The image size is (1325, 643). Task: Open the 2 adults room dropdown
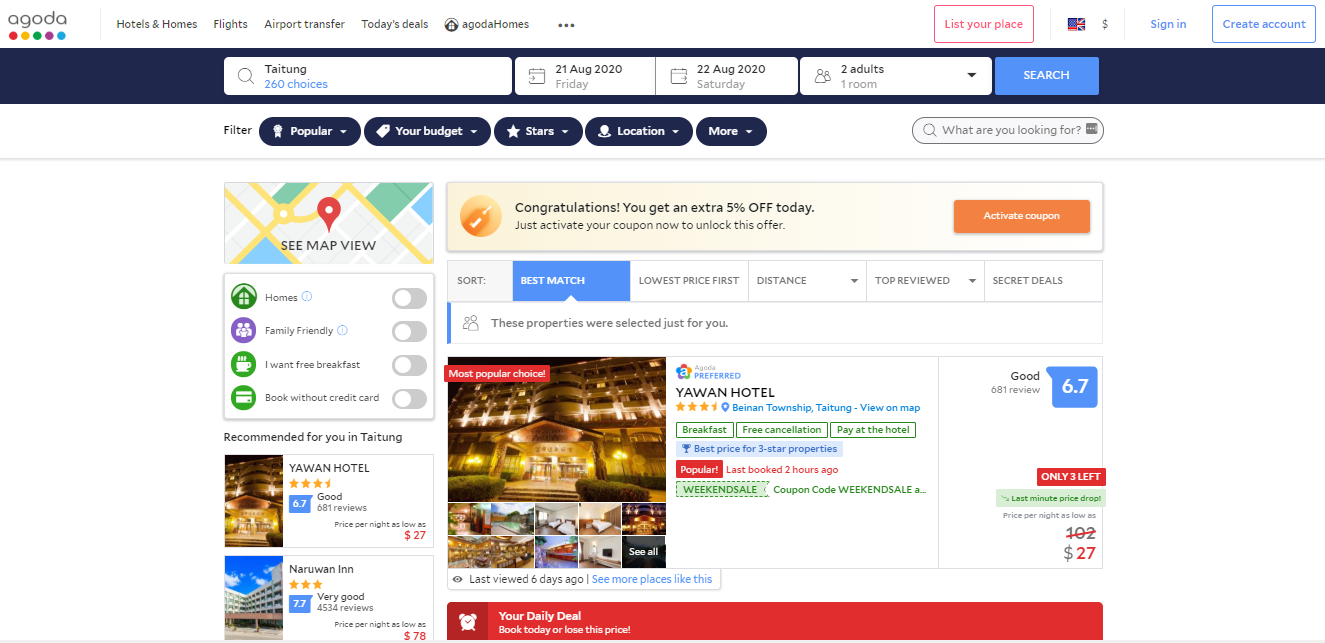pyautogui.click(x=896, y=76)
